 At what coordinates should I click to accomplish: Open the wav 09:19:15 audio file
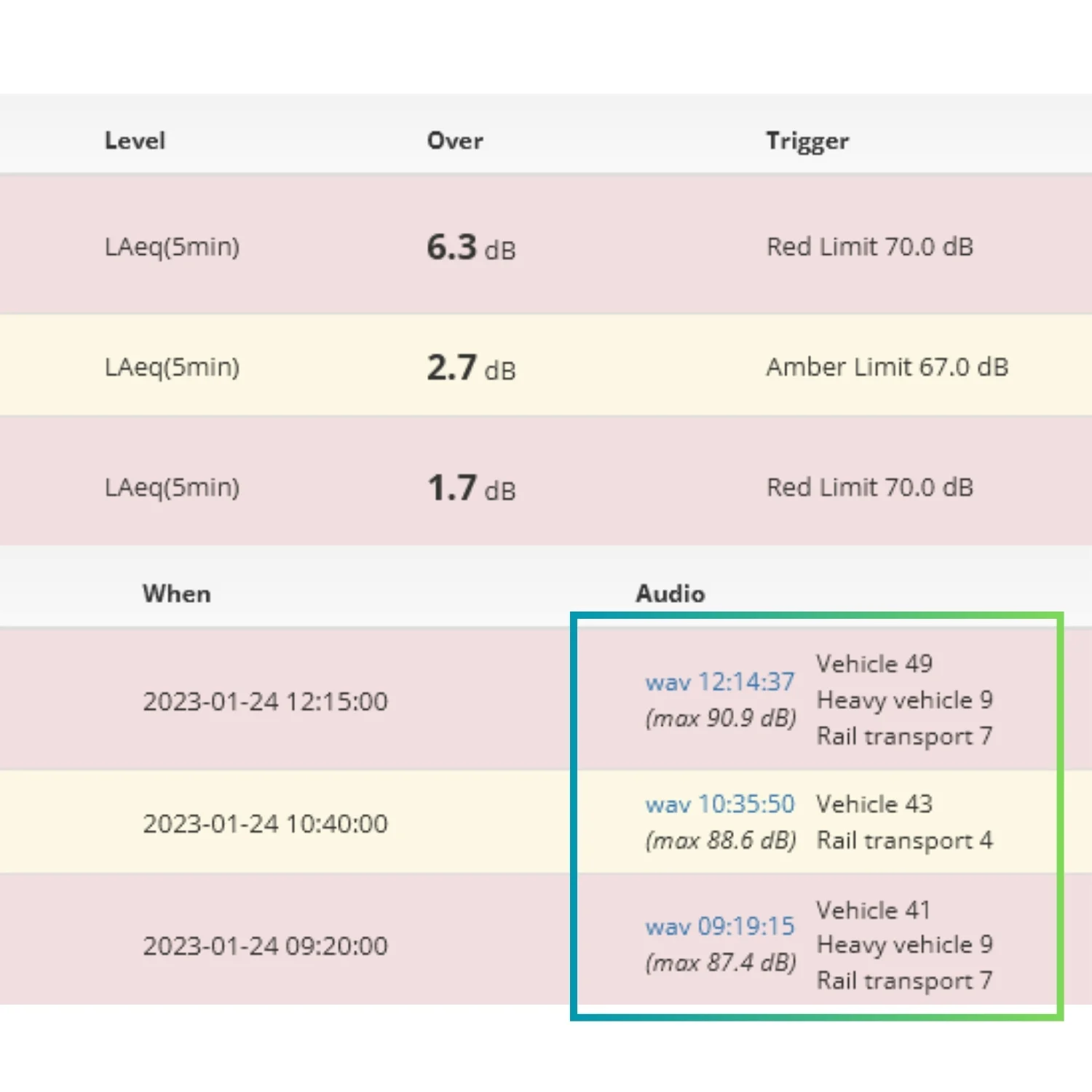coord(719,926)
